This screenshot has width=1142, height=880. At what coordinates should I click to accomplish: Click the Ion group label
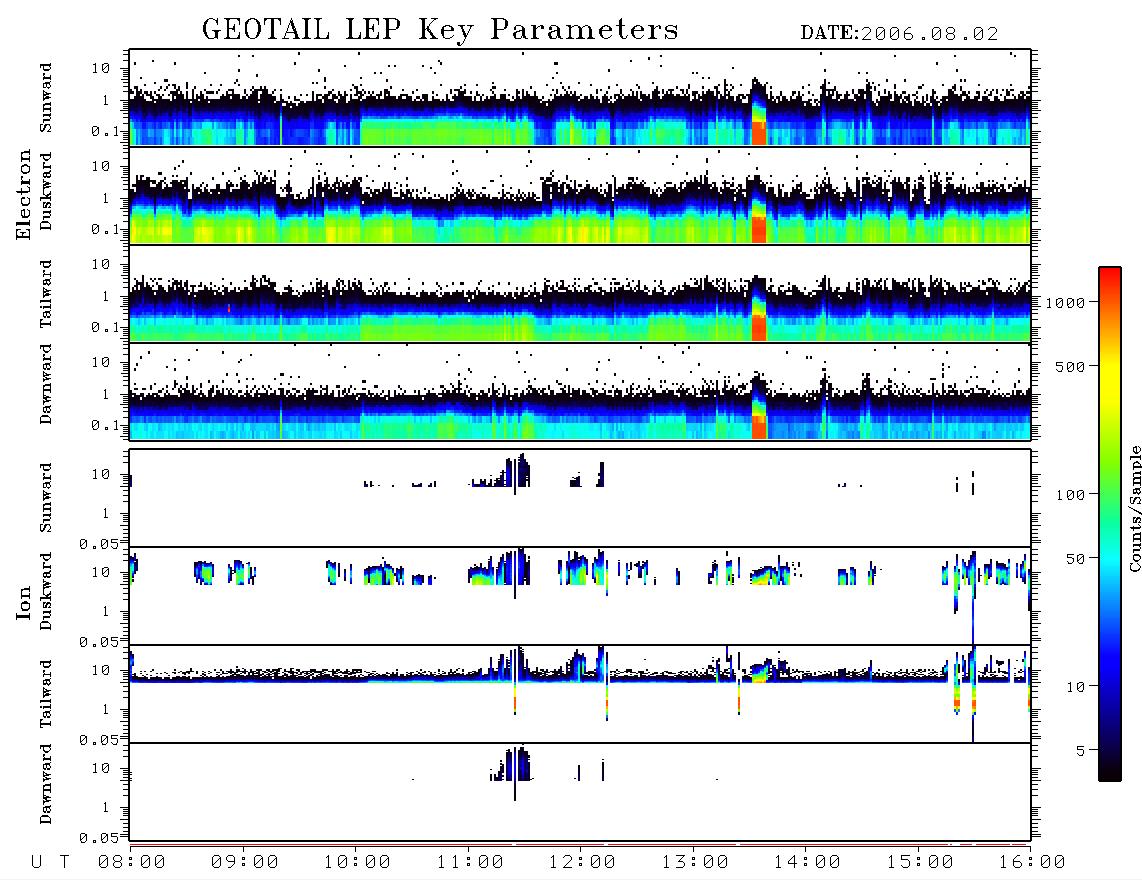[x=24, y=603]
